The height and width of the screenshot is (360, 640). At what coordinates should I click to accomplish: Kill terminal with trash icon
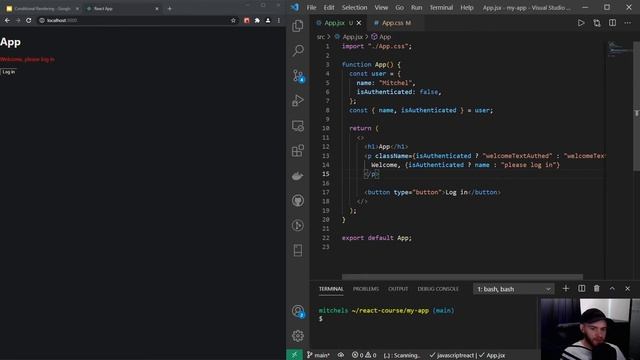[597, 289]
